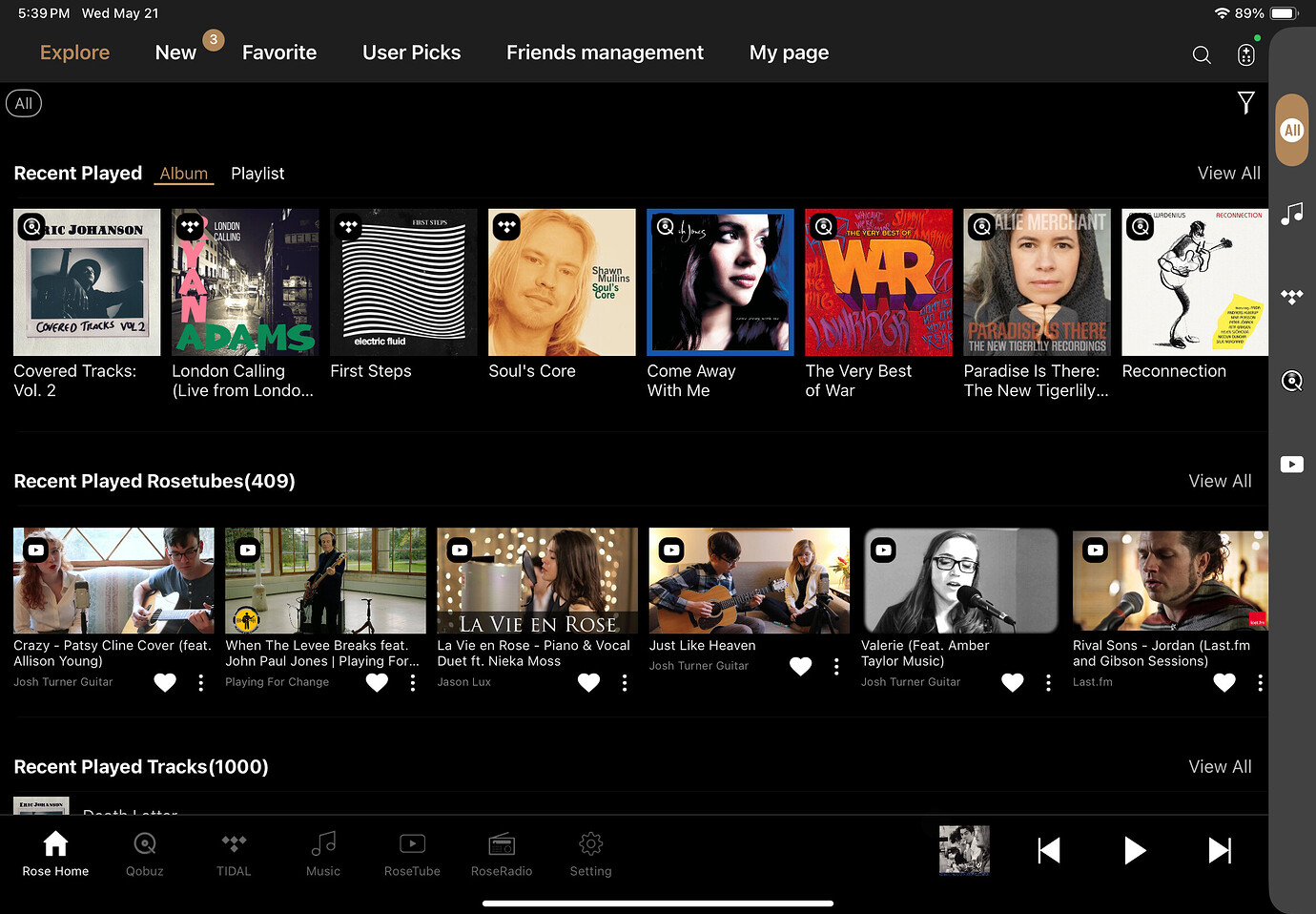Select the video icon in right sidebar
Image resolution: width=1316 pixels, height=914 pixels.
pos(1292,465)
